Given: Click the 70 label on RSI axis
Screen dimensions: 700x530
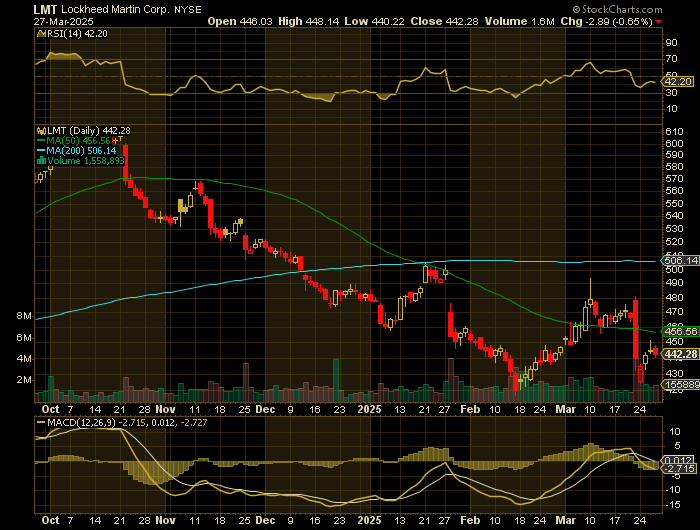Looking at the screenshot, I should 671,59.
